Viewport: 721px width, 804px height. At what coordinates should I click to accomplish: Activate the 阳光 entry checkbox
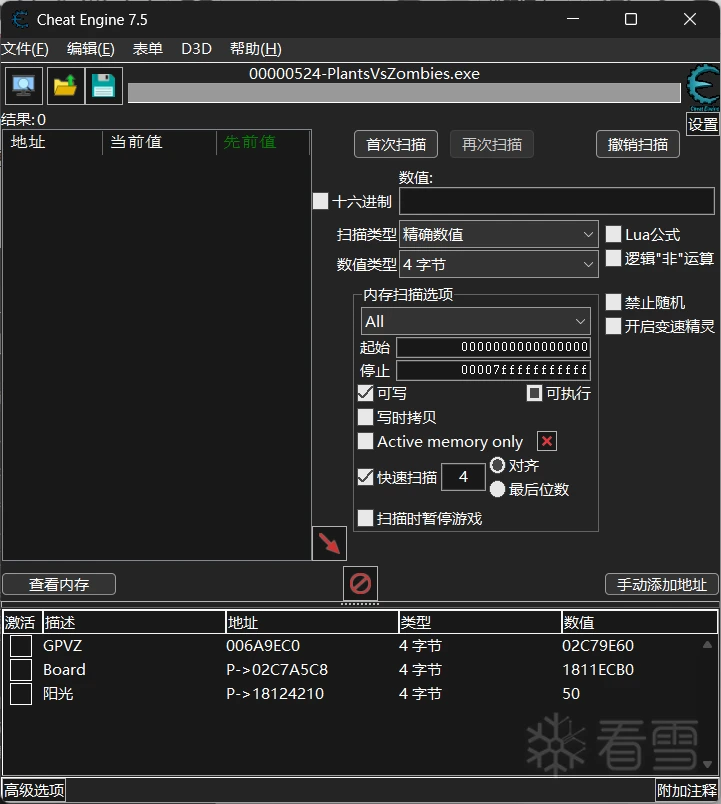pos(21,694)
